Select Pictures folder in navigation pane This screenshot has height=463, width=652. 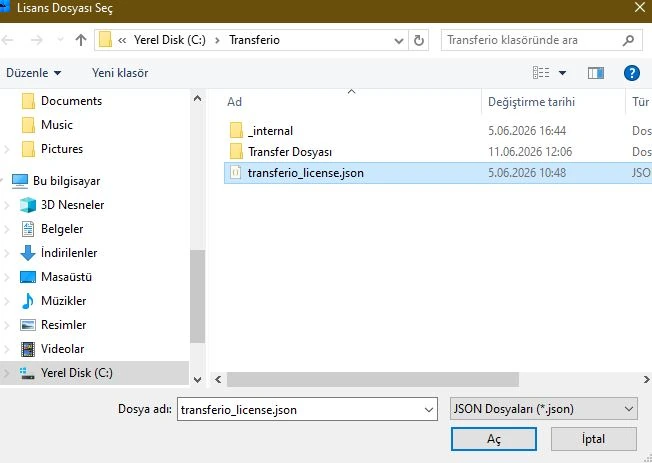click(x=62, y=149)
